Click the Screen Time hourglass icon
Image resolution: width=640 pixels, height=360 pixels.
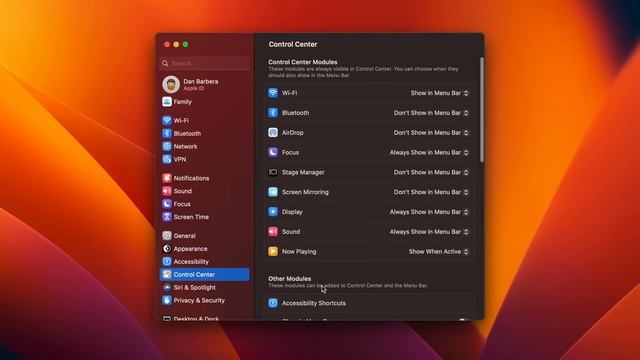pyautogui.click(x=167, y=217)
